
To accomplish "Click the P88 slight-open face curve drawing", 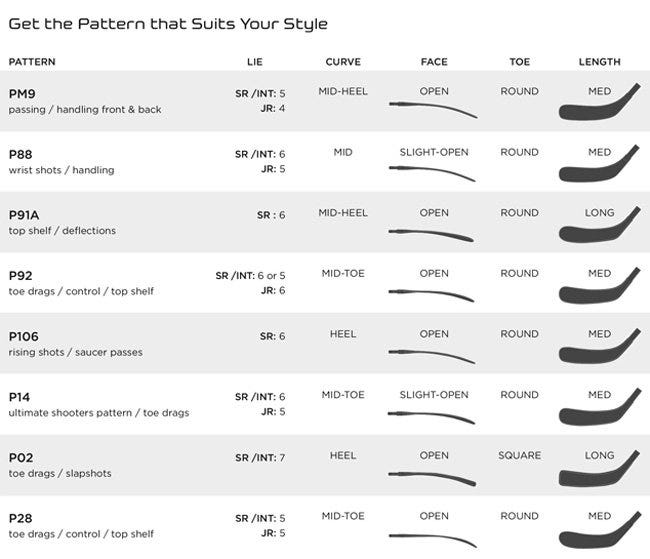I will click(433, 171).
